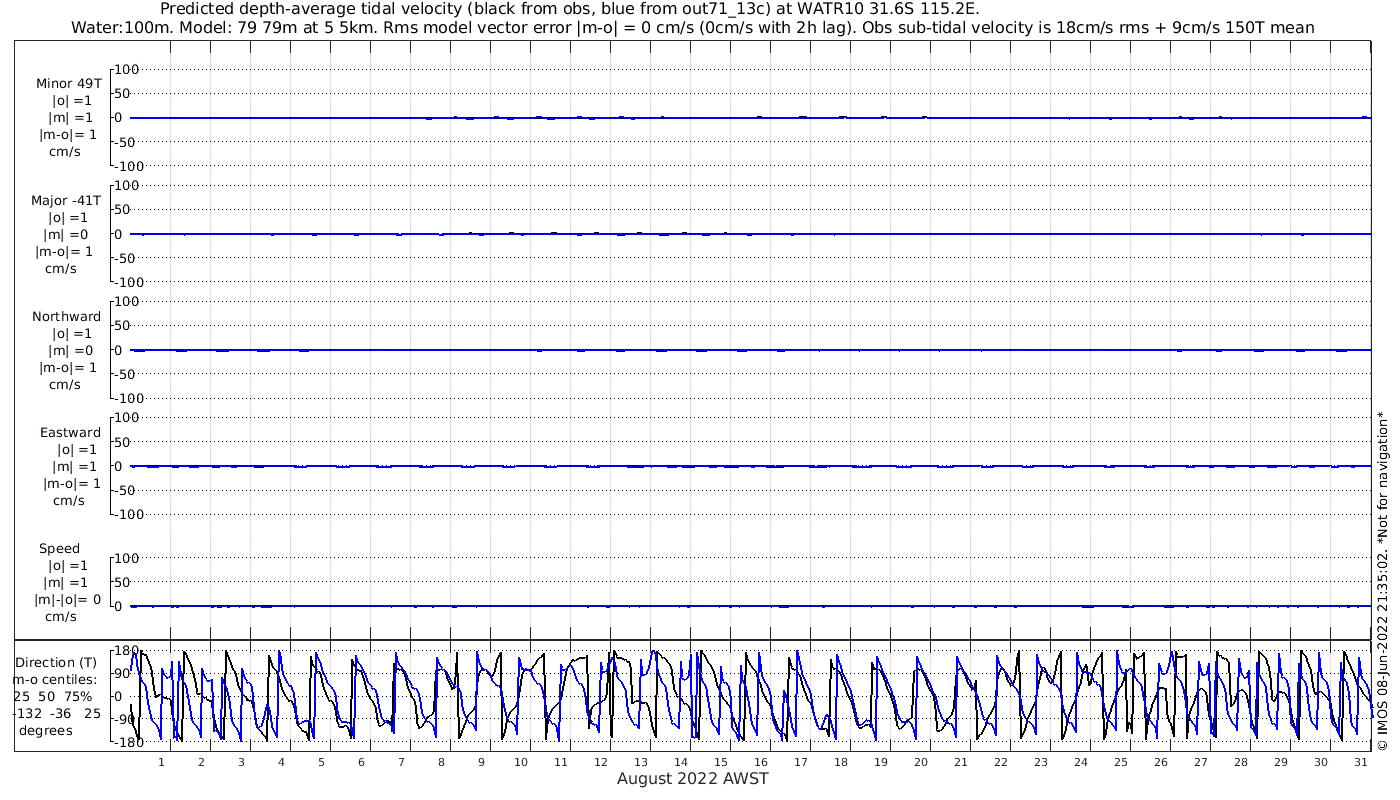Select '|m| =0' in the Northward panel
The width and height of the screenshot is (1400, 800).
point(70,350)
